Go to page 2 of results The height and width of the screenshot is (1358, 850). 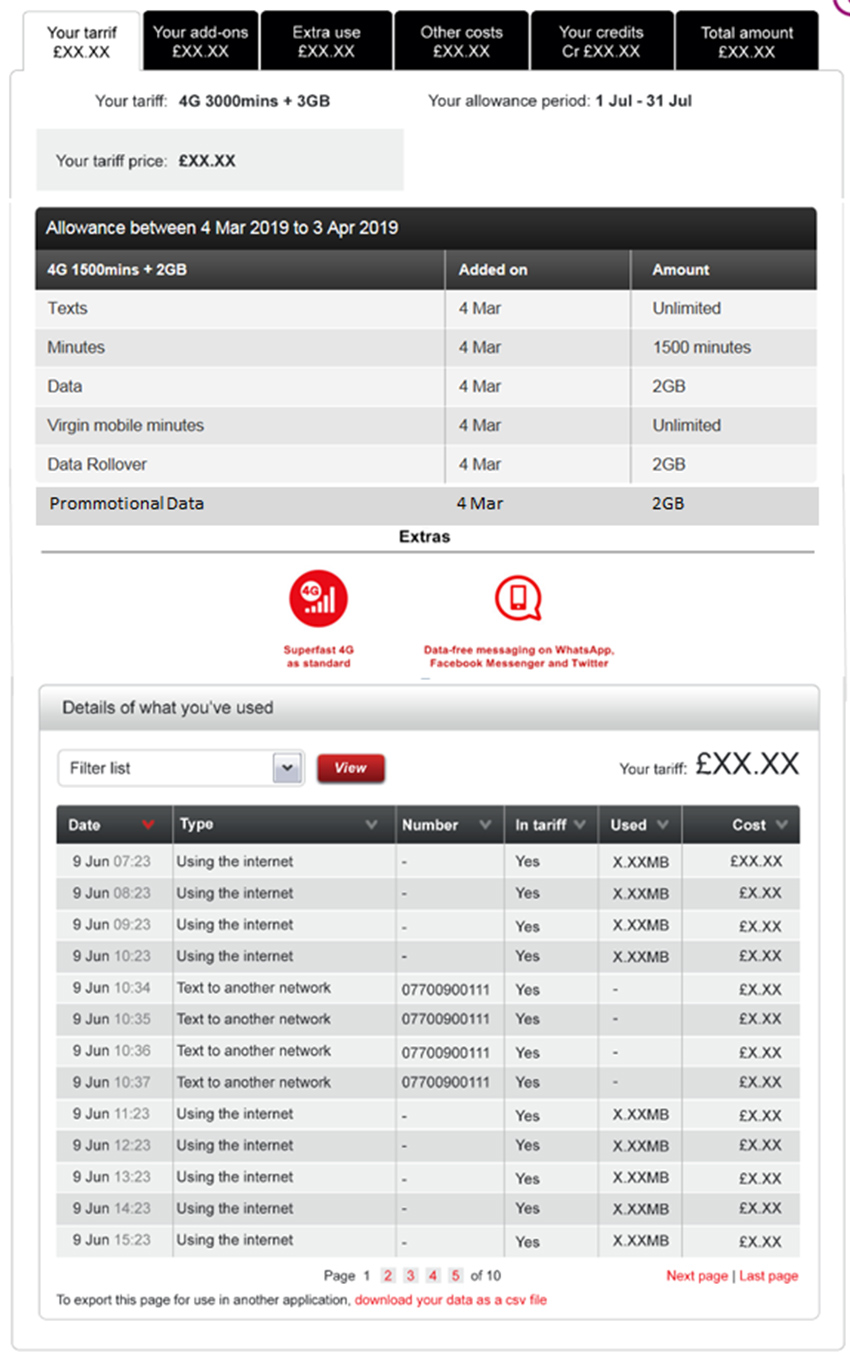387,1275
